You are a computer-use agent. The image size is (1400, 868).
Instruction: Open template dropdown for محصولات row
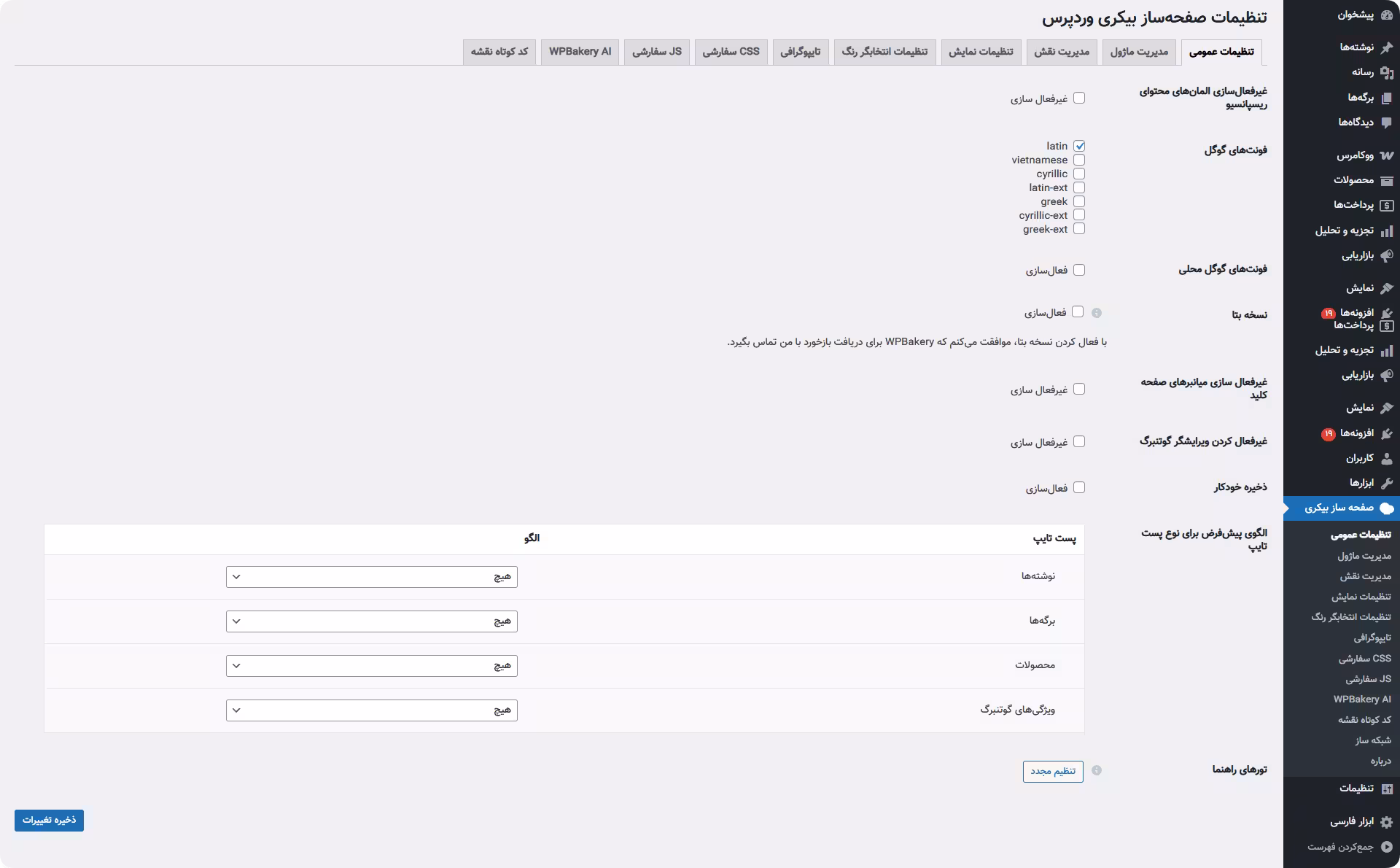372,666
